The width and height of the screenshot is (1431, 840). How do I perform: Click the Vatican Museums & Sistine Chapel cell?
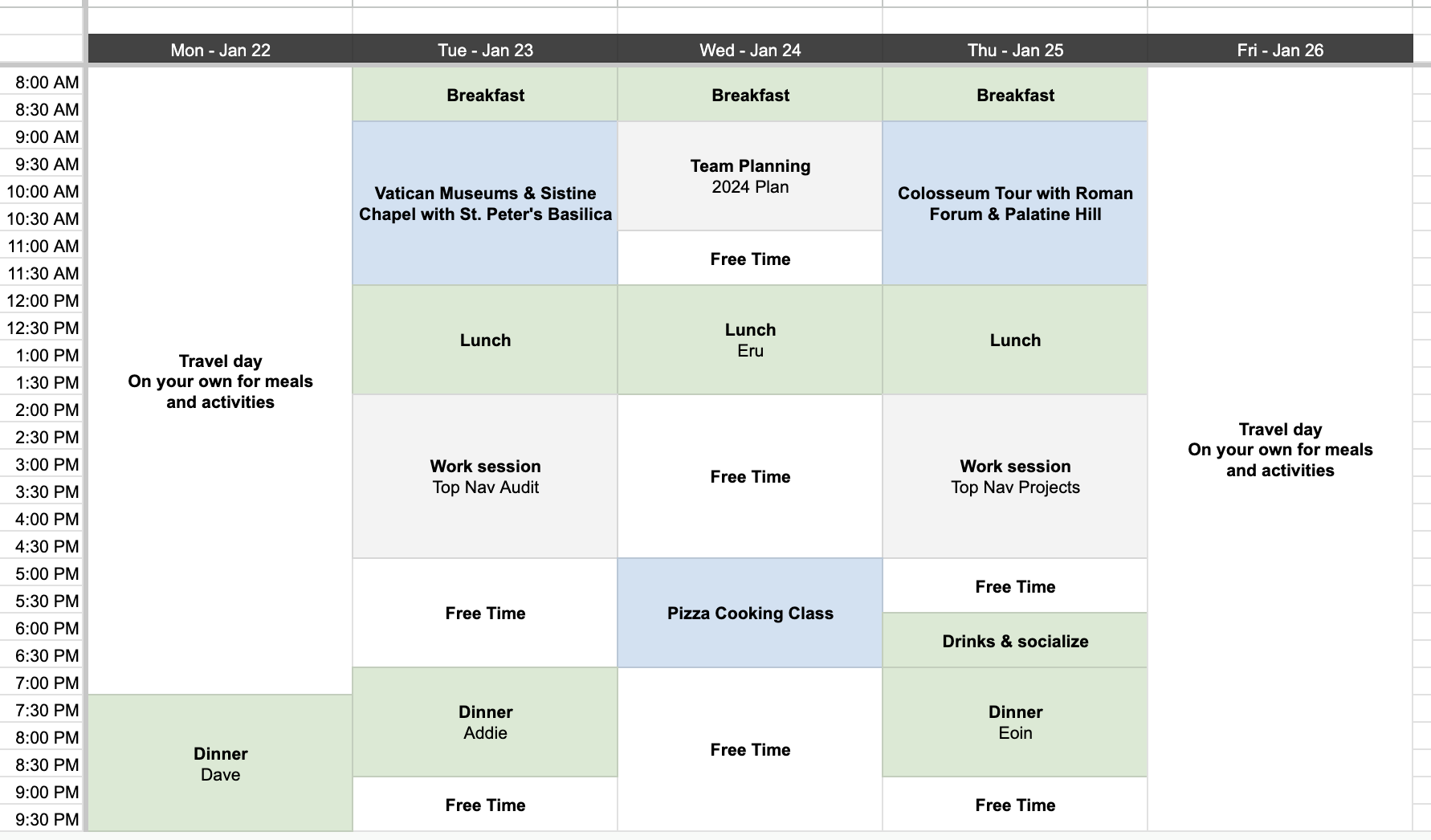pos(485,203)
